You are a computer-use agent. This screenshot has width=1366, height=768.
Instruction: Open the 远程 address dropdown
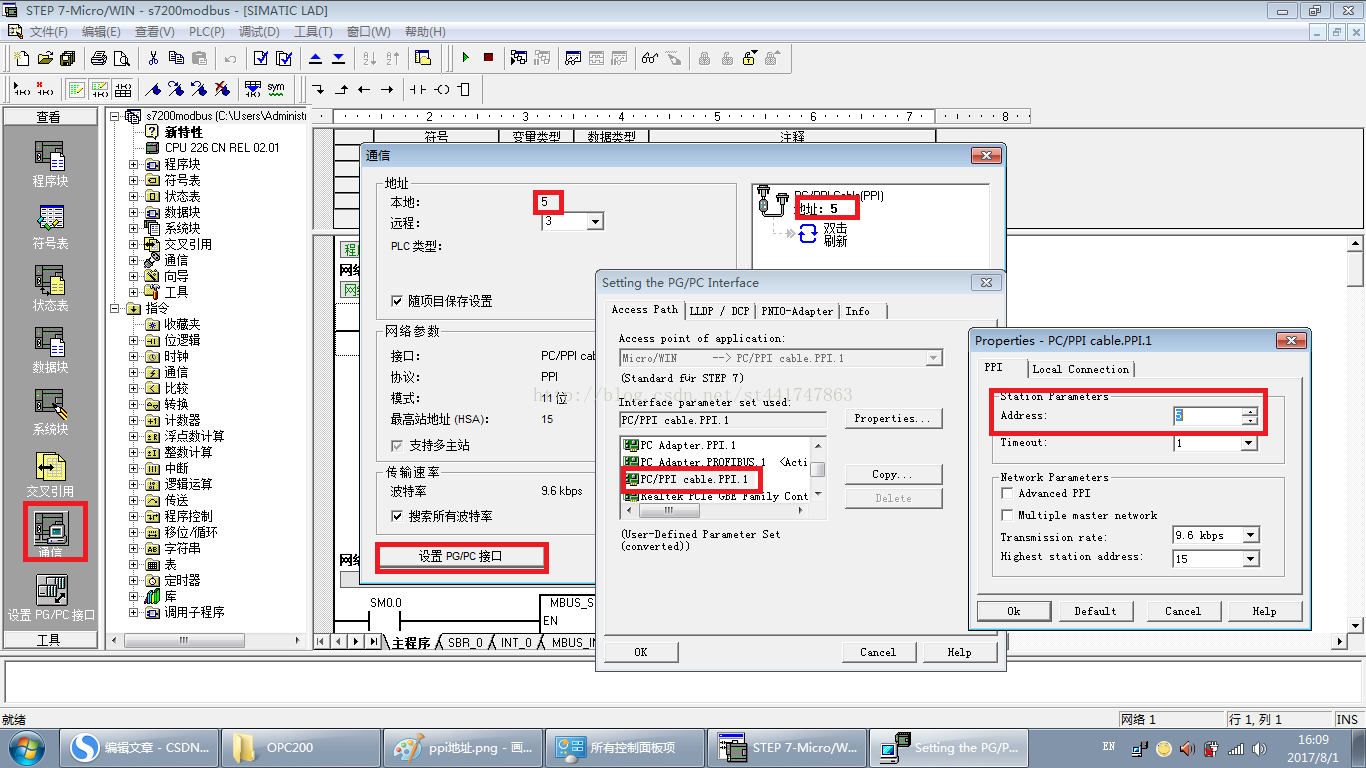coord(595,222)
